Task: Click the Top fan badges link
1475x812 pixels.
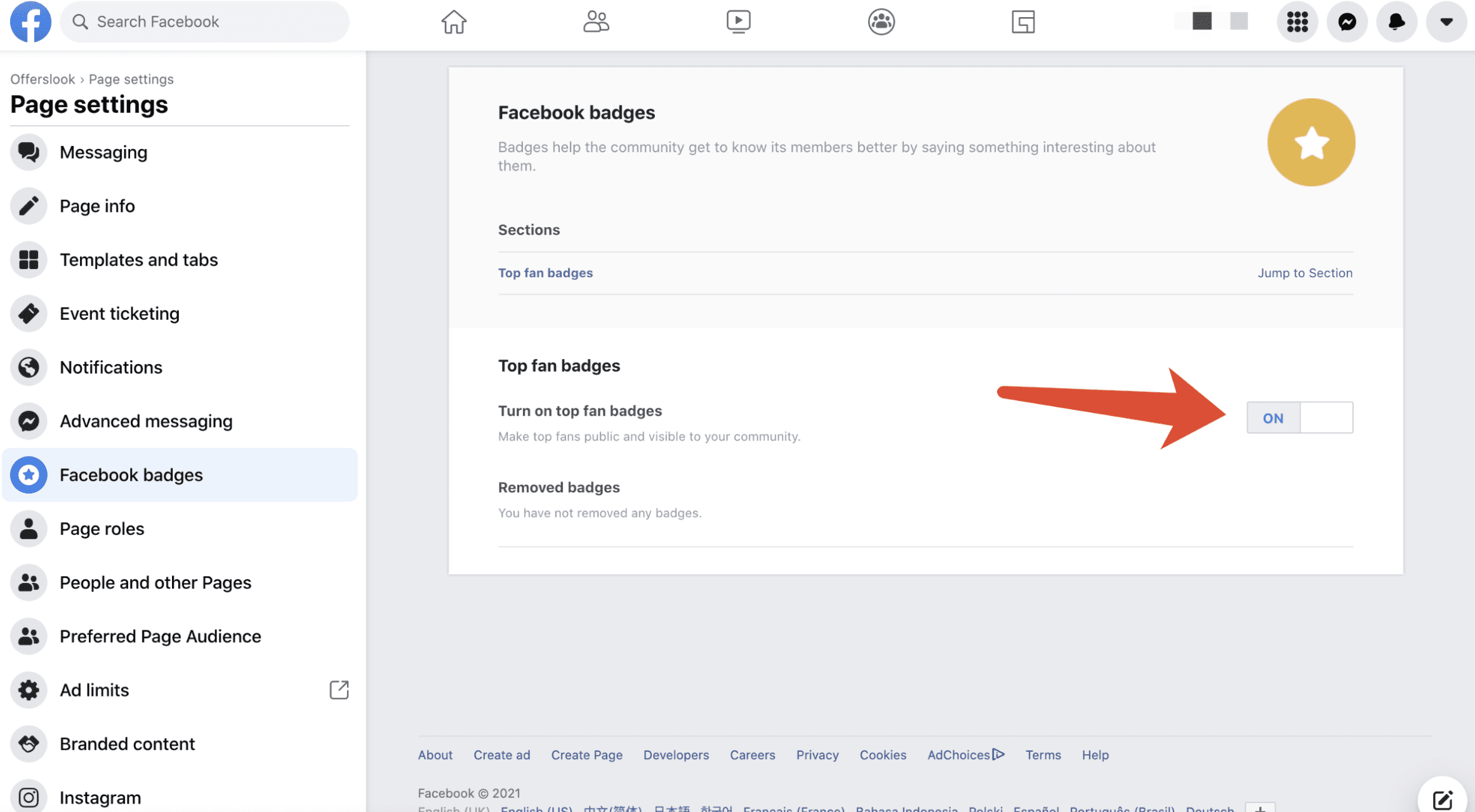Action: click(x=545, y=272)
